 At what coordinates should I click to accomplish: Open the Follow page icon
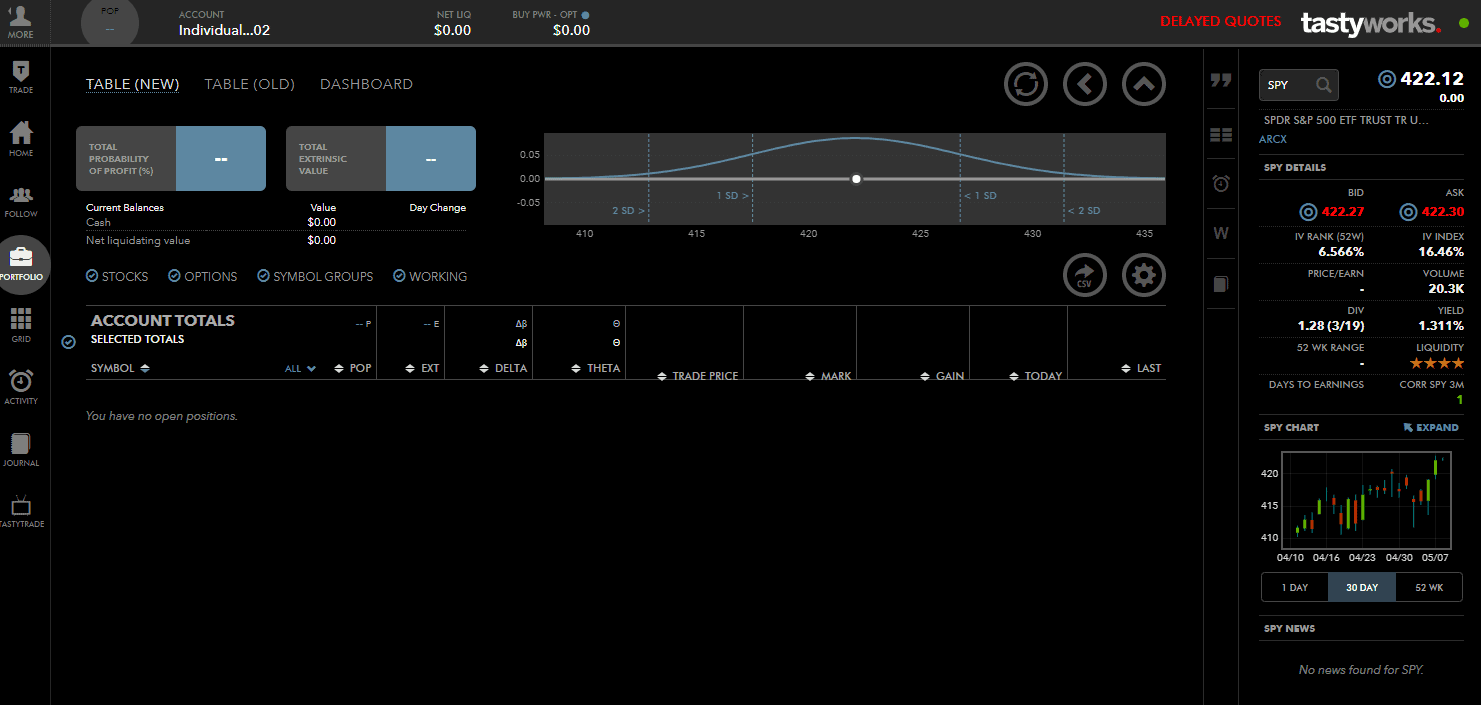click(21, 200)
